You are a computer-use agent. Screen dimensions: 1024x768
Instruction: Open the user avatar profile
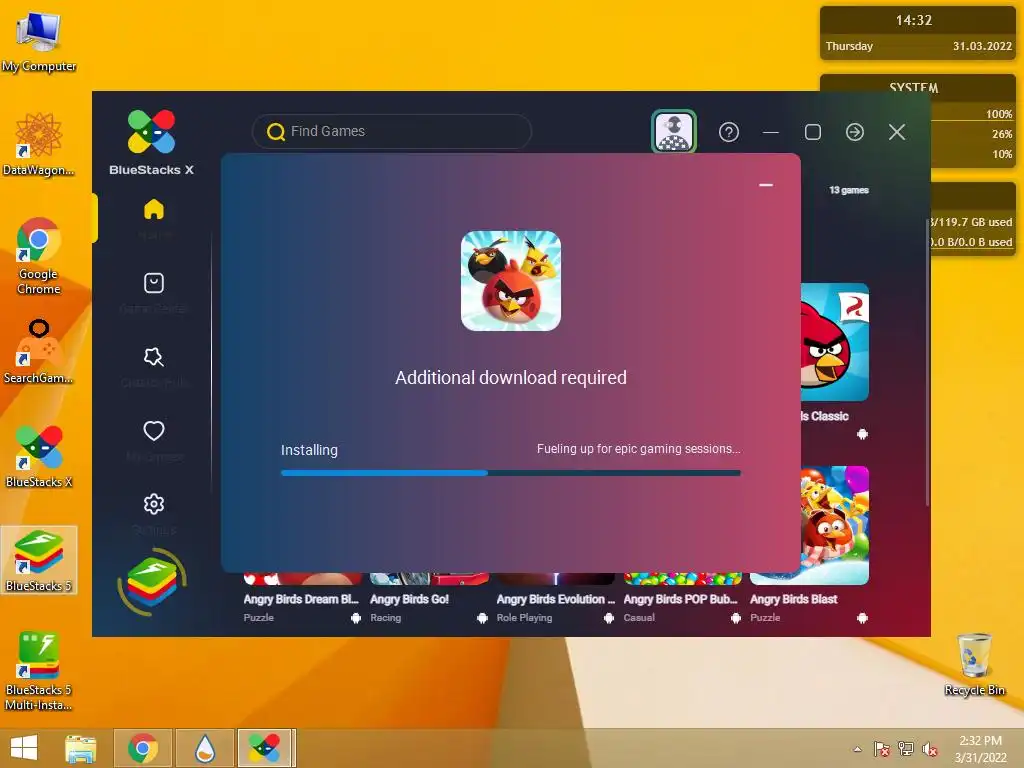tap(674, 132)
